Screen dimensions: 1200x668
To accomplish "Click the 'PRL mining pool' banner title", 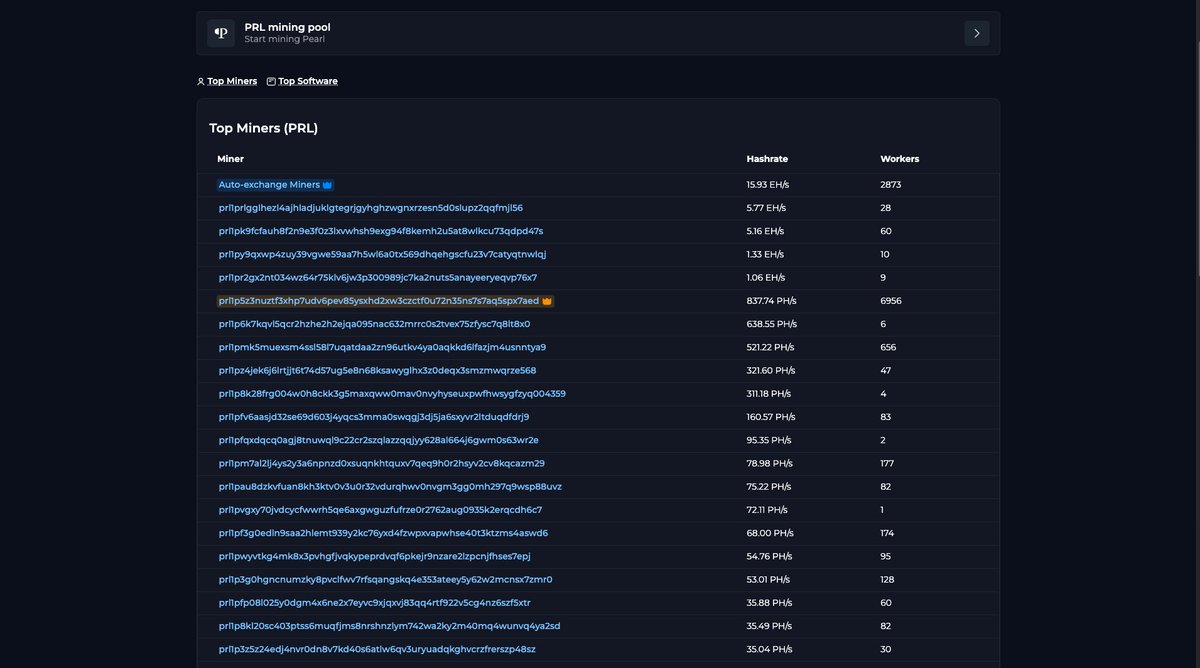I will point(288,27).
